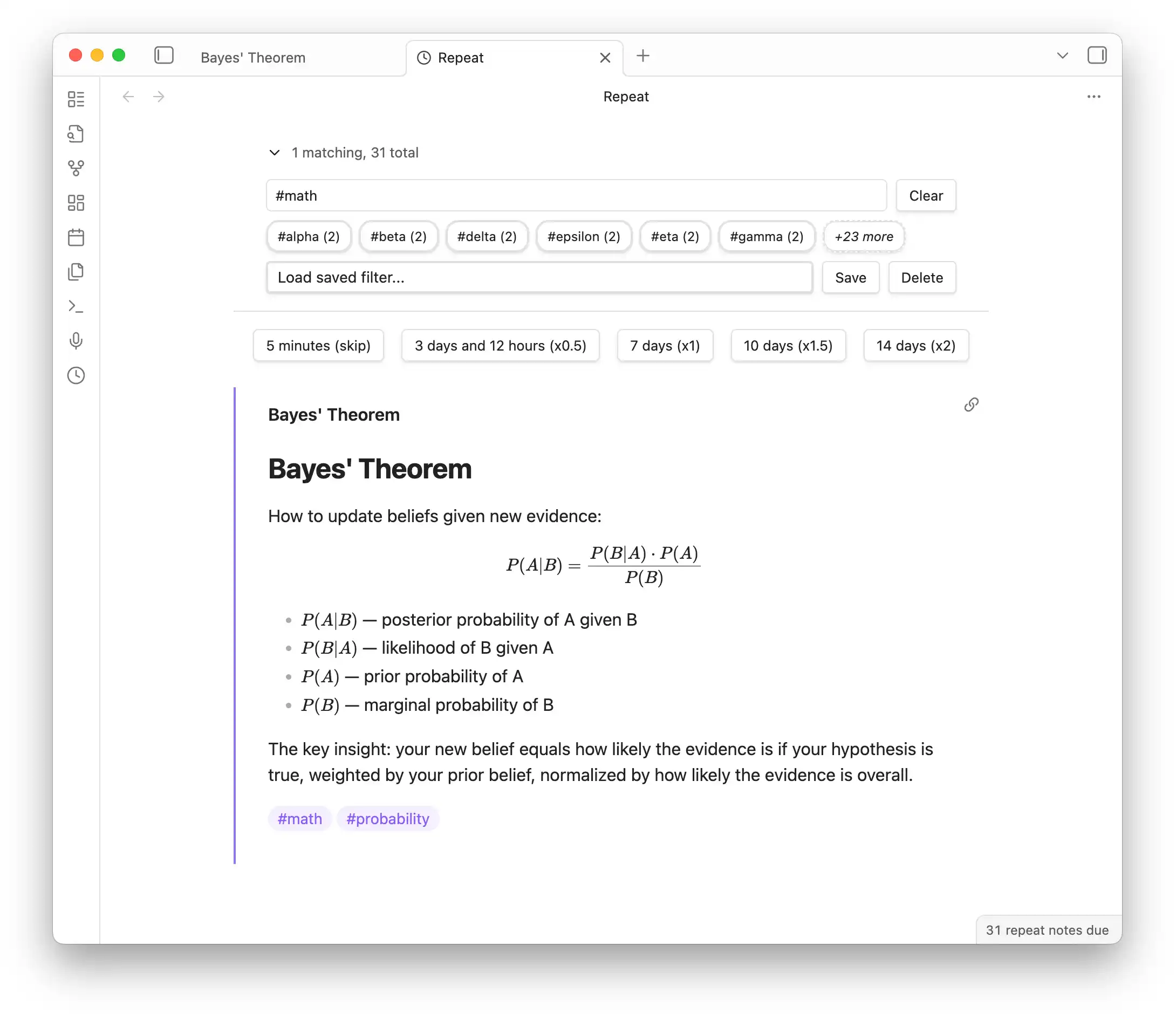Toggle the left sidebar
The image size is (1176, 1014).
(x=163, y=56)
